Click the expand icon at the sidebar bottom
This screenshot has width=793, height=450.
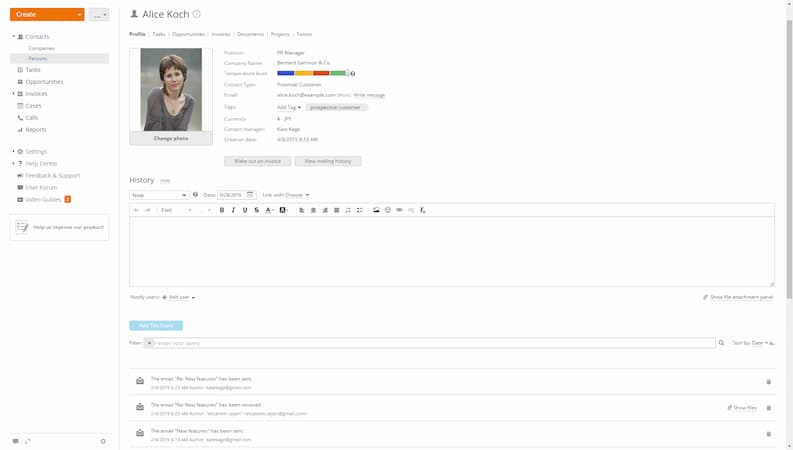(28, 441)
